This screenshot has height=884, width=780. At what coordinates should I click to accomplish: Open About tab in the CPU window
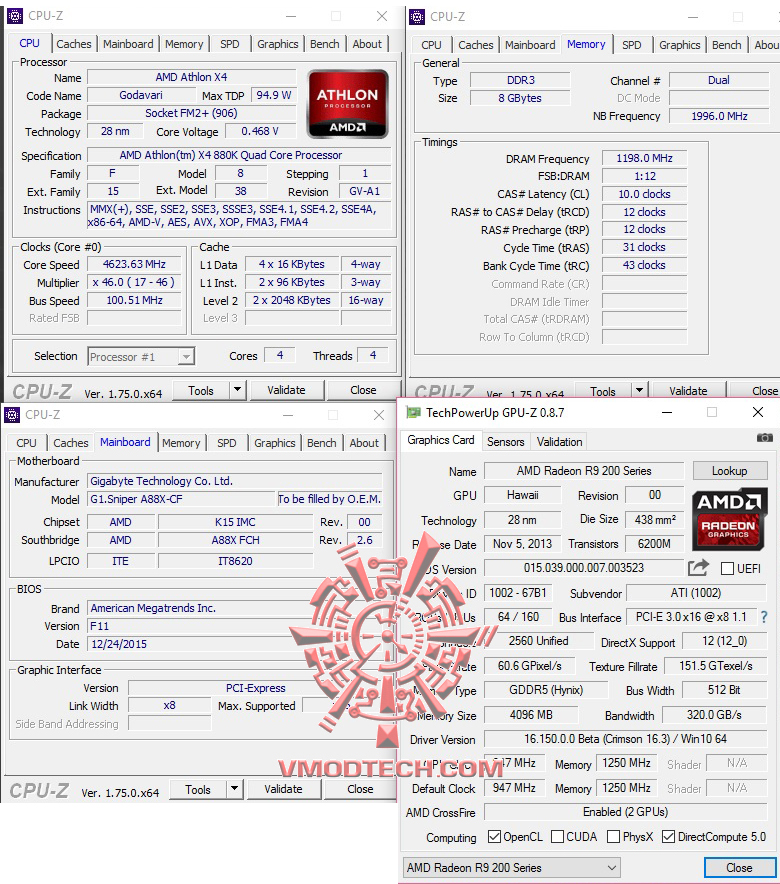[367, 44]
